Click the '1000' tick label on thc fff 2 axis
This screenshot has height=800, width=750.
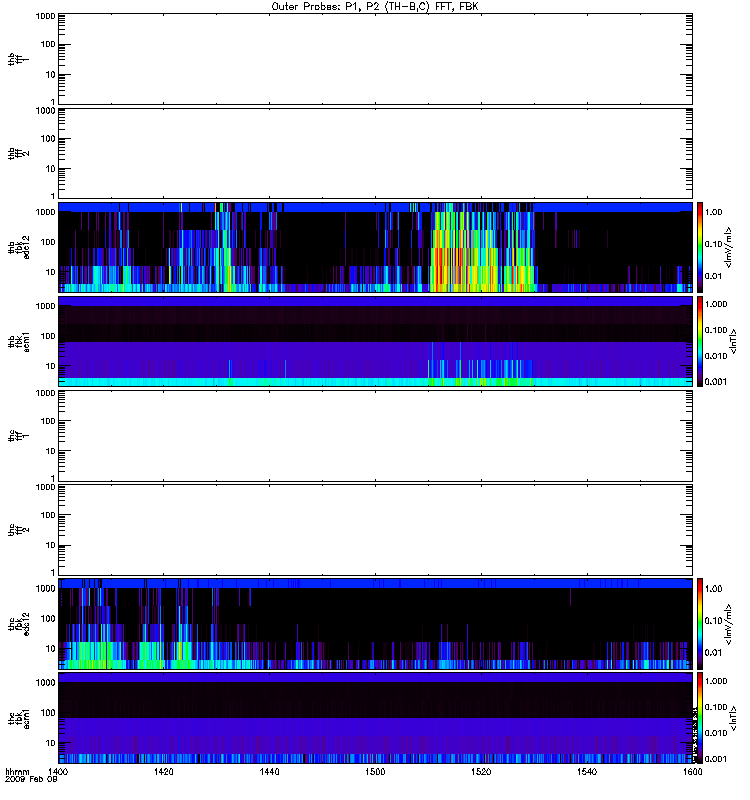(x=45, y=487)
